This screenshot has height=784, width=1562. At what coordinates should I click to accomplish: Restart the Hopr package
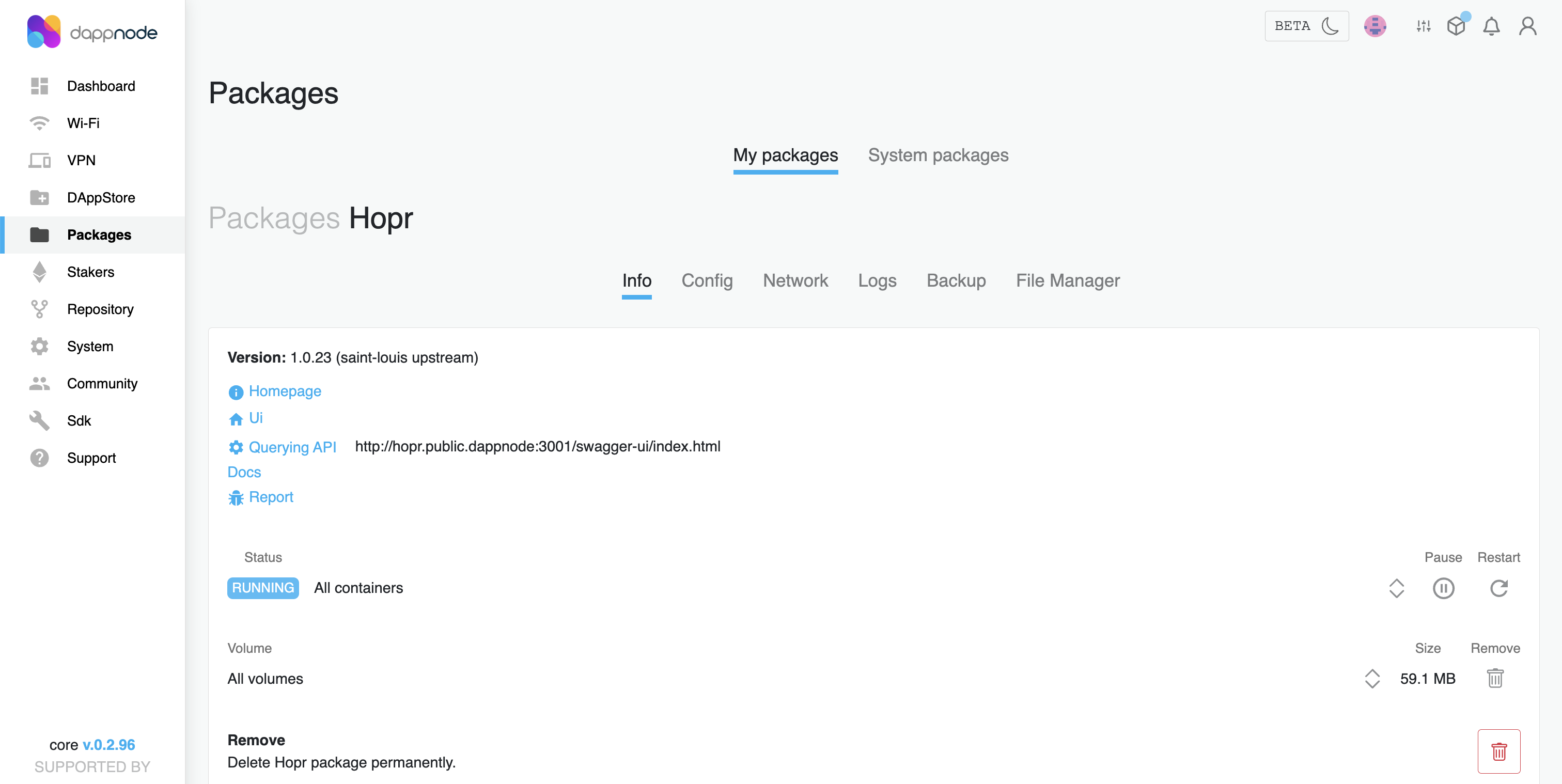tap(1498, 589)
